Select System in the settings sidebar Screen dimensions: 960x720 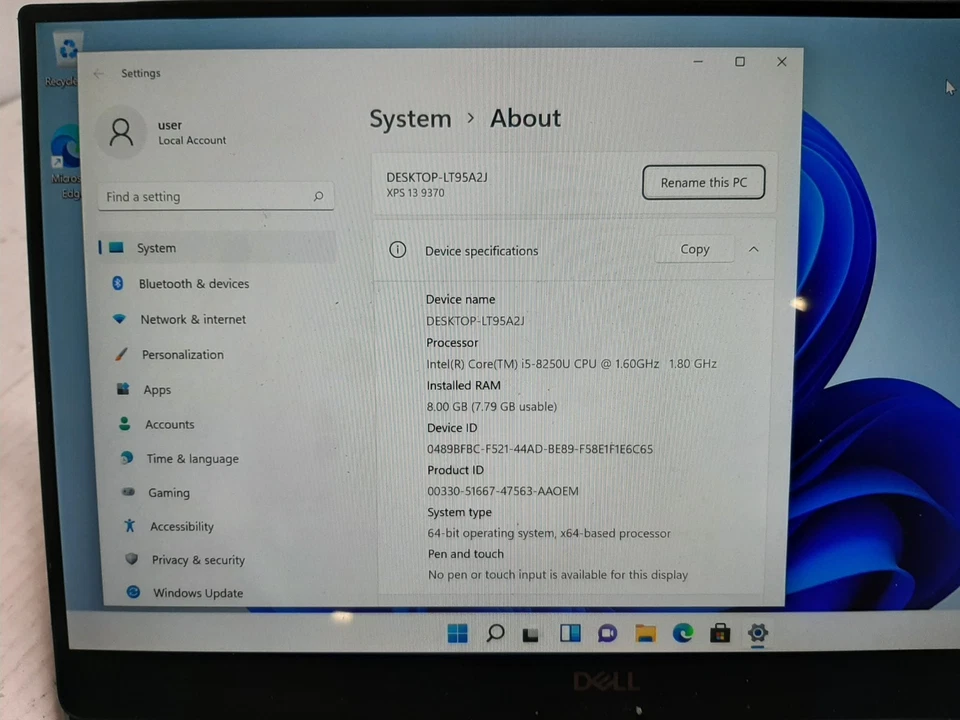coord(156,247)
